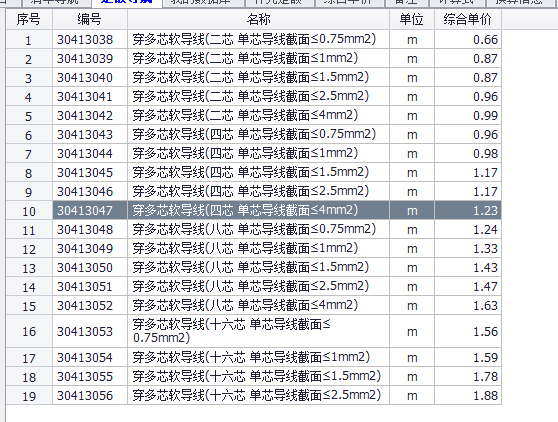Click name 穿多芯软导线(二芯 ≤1.5mm2)
Viewport: 558px width, 422px height.
pyautogui.click(x=258, y=78)
